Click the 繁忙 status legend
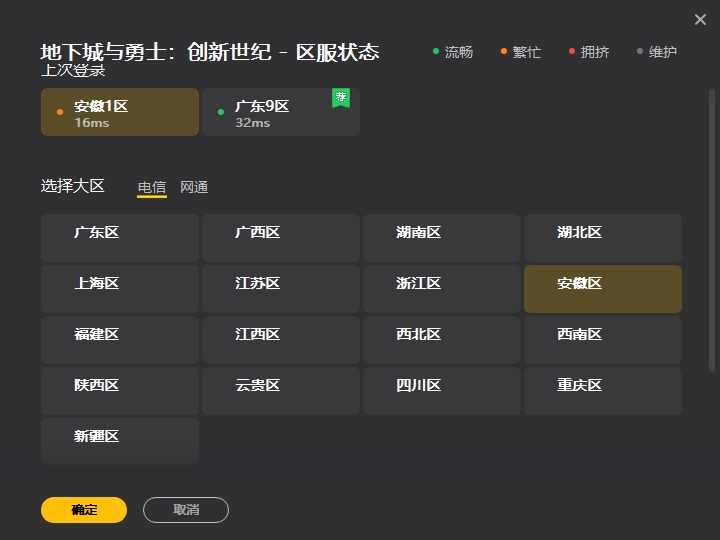This screenshot has height=540, width=720. tap(521, 52)
